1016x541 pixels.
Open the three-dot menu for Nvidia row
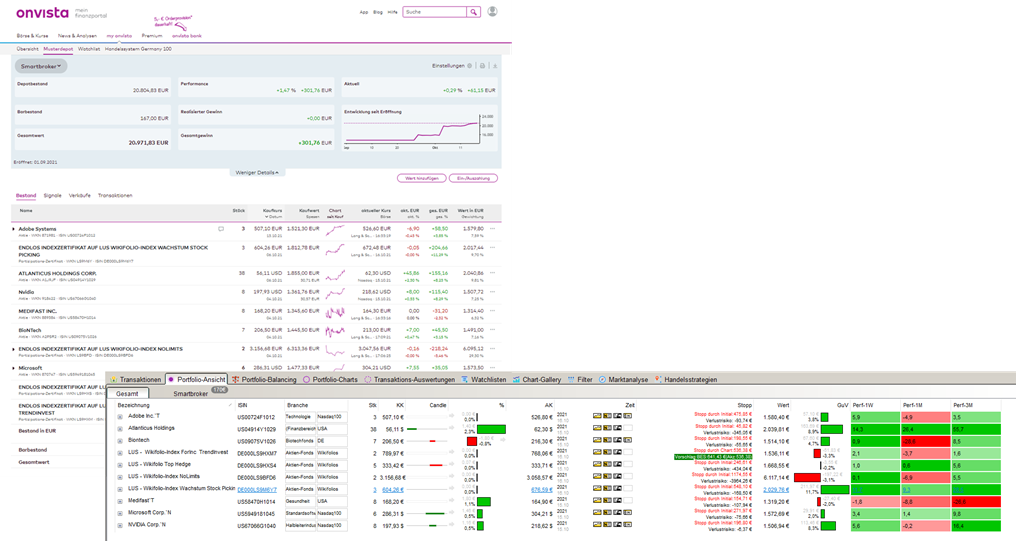point(492,292)
